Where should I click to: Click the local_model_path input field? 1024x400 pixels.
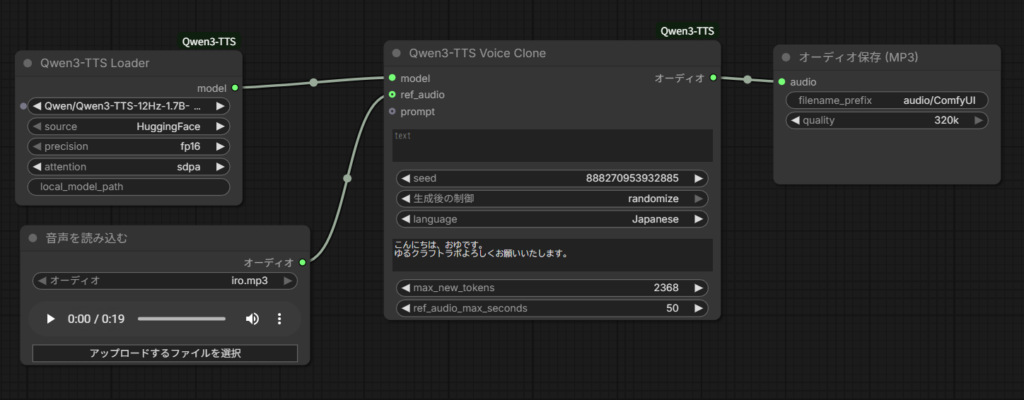point(129,187)
